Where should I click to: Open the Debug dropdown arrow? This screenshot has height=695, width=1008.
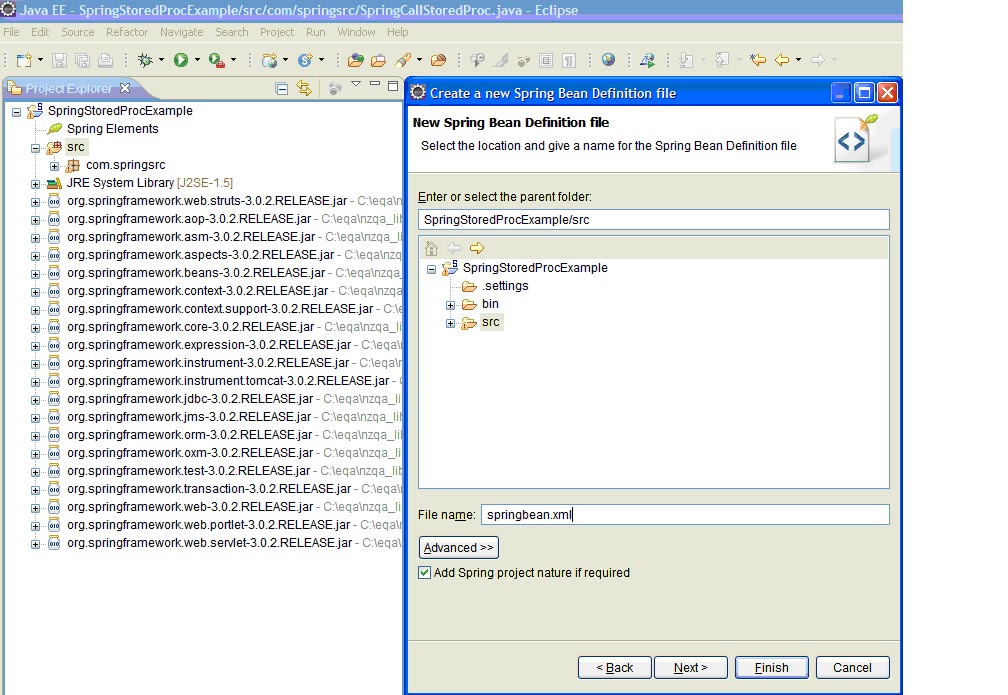[x=161, y=60]
